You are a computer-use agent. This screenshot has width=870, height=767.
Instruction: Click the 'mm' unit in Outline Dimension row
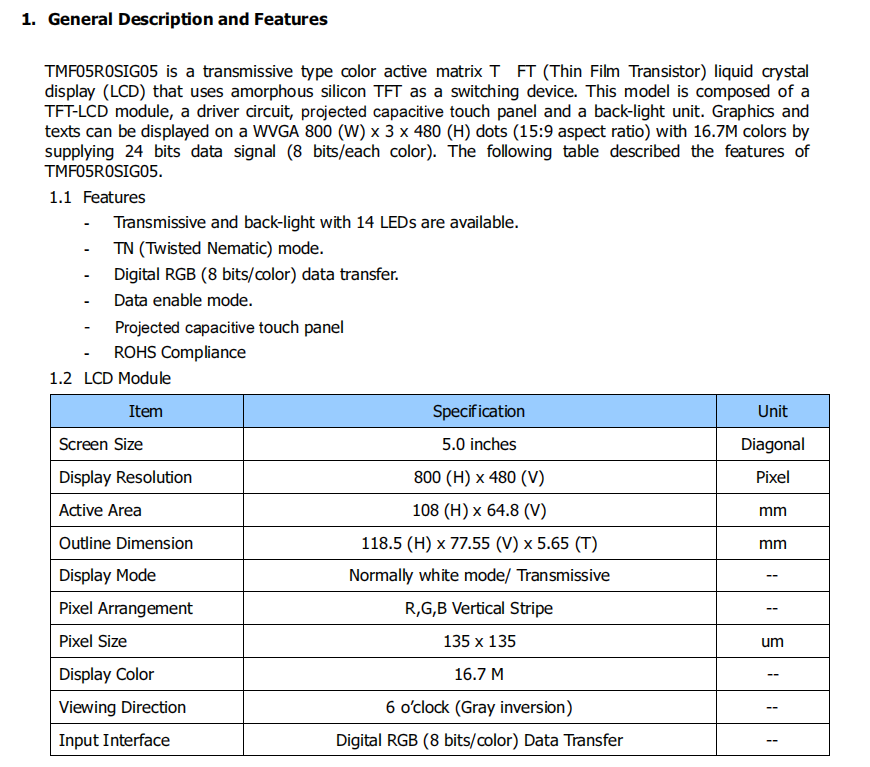click(x=772, y=544)
